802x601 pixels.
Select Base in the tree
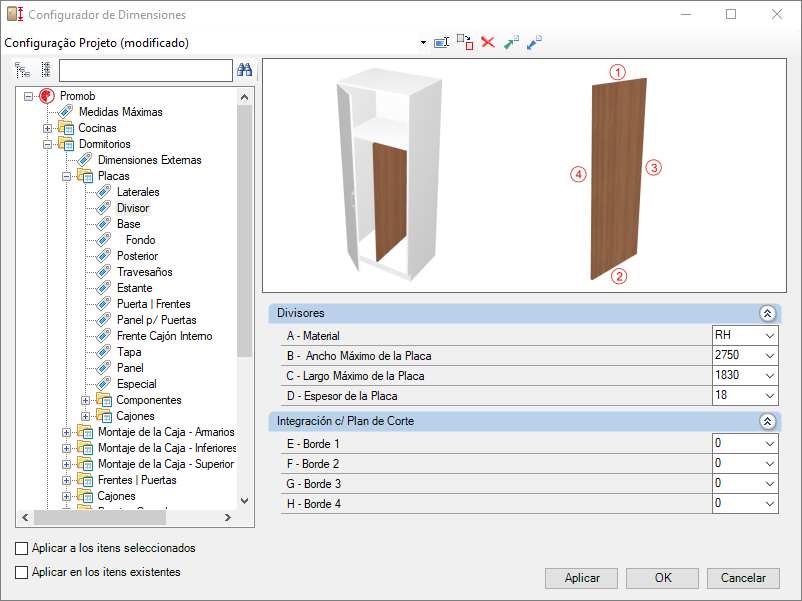click(128, 224)
